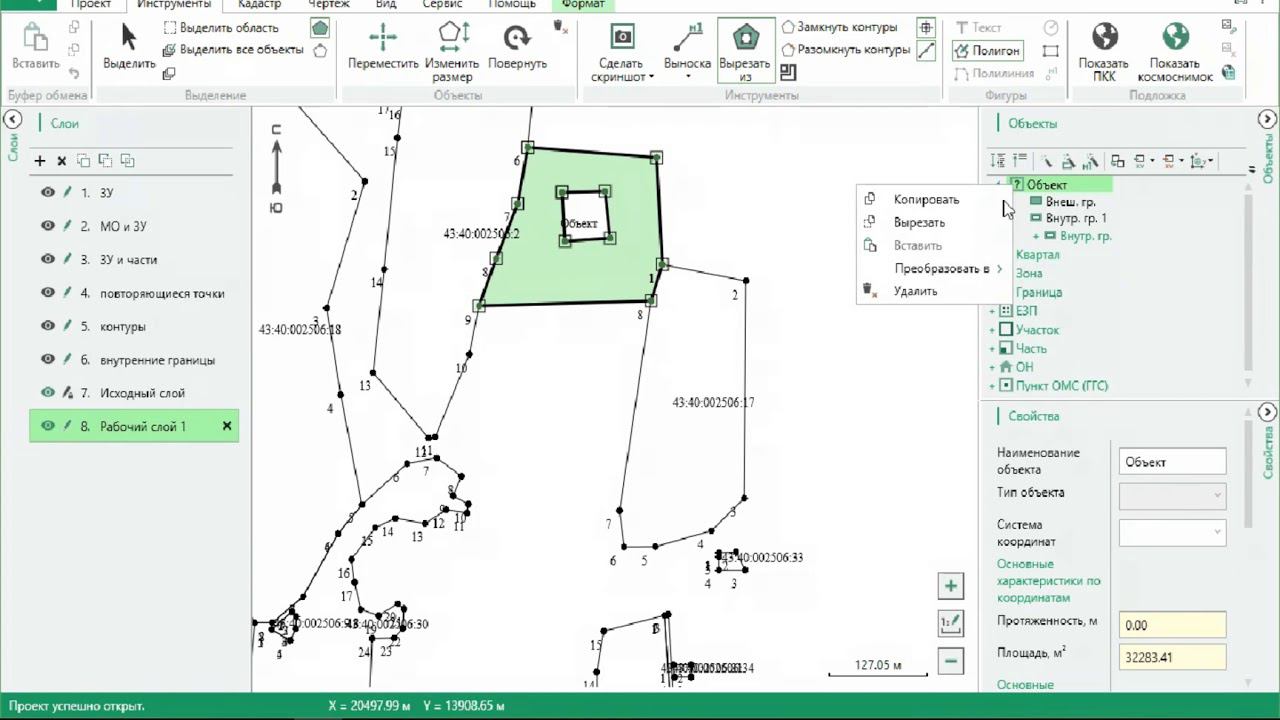Toggle eye icon for контуры layer
This screenshot has width=1280, height=720.
48,326
